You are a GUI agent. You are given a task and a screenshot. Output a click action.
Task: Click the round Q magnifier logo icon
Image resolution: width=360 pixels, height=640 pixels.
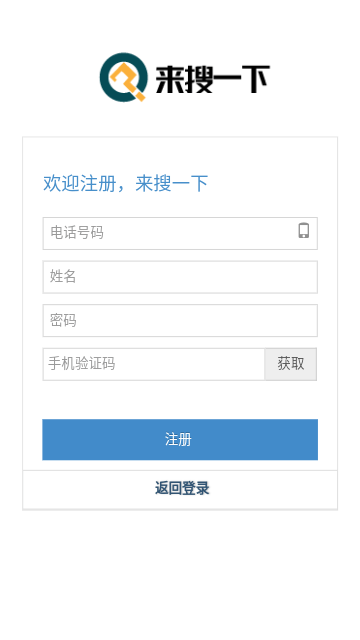point(124,77)
